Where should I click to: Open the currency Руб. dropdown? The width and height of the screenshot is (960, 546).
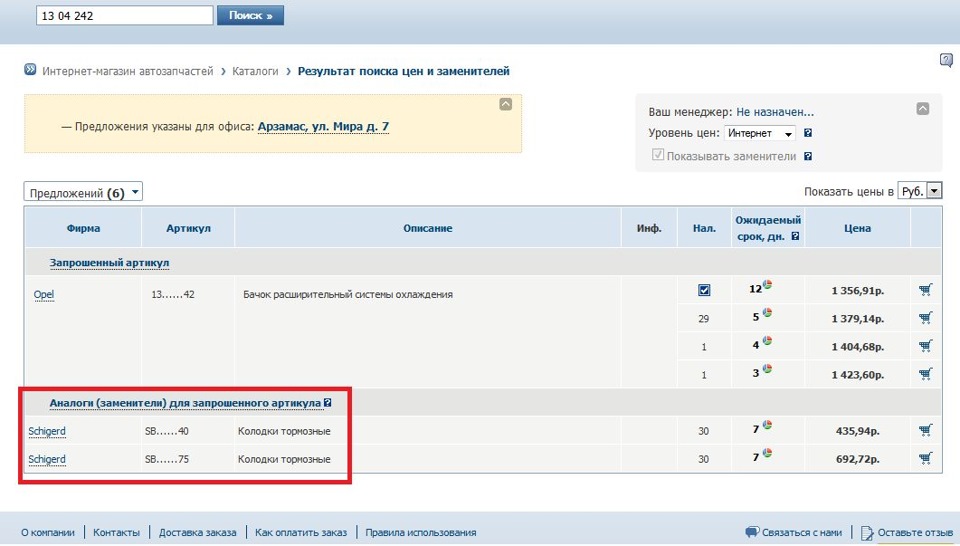point(920,191)
